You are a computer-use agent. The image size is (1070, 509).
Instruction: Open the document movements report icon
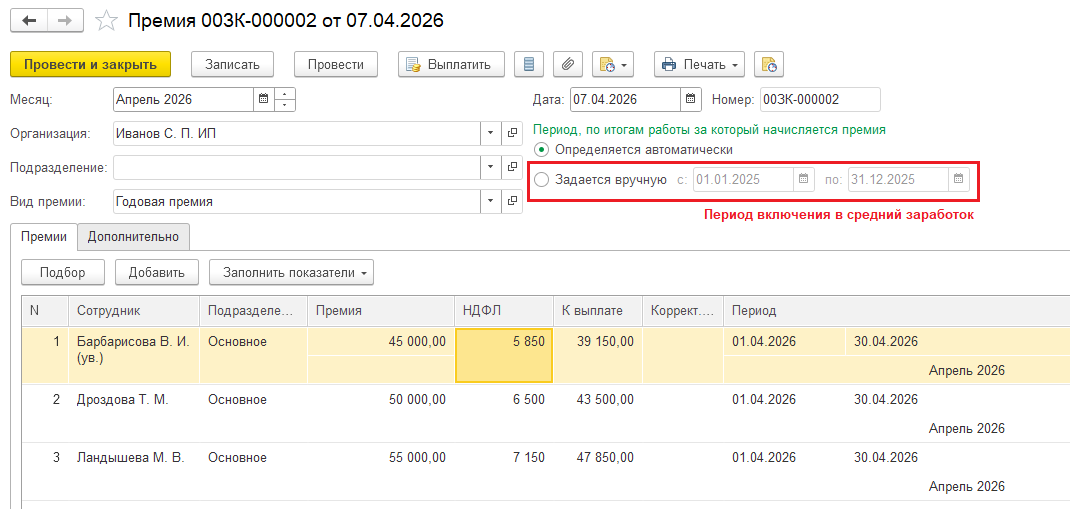click(x=529, y=64)
